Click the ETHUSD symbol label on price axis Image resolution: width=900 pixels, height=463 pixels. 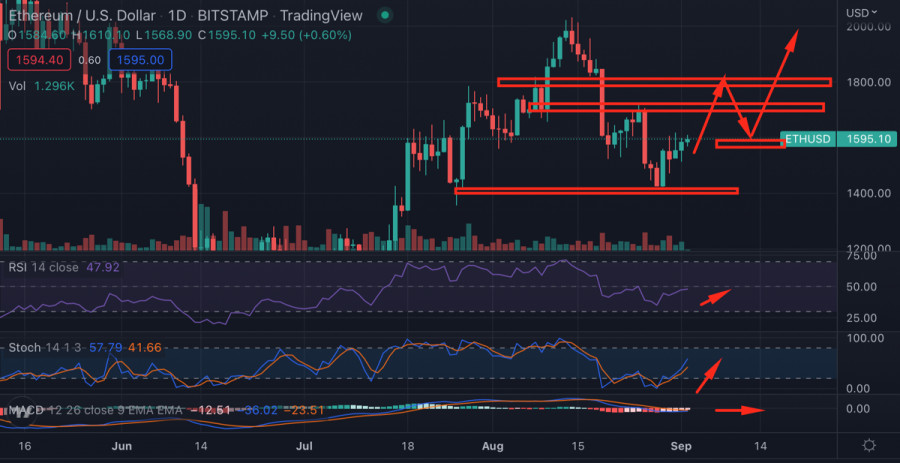point(808,139)
